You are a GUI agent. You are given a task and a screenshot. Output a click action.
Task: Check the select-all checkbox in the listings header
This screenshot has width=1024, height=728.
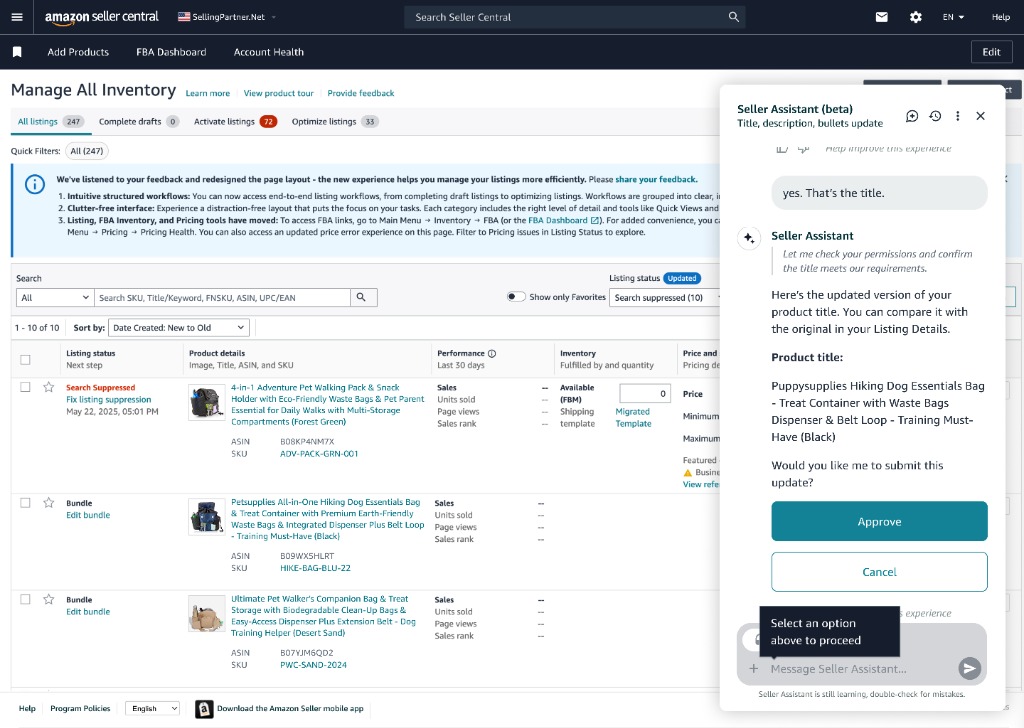pyautogui.click(x=25, y=358)
